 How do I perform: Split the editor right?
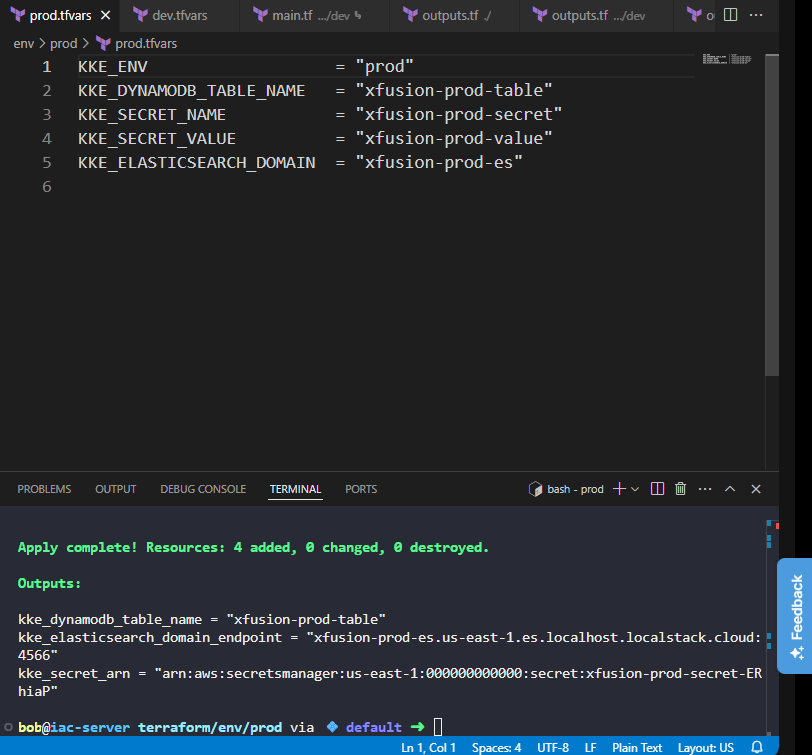point(730,15)
